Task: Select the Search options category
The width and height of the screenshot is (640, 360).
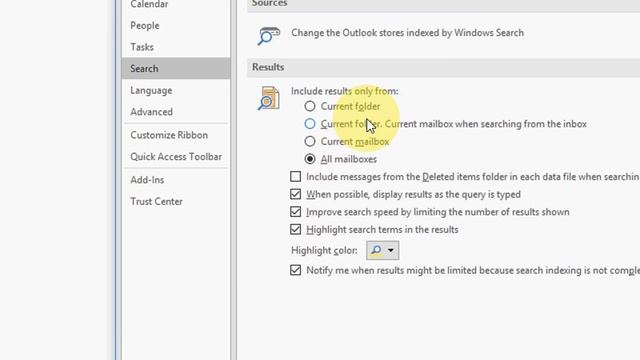Action: (176, 68)
